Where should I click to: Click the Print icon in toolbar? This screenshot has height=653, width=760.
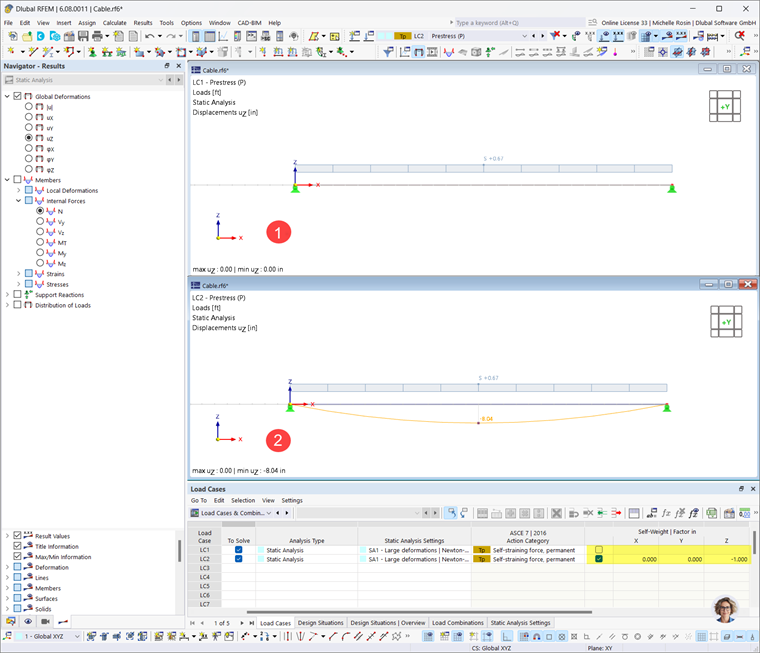[97, 36]
